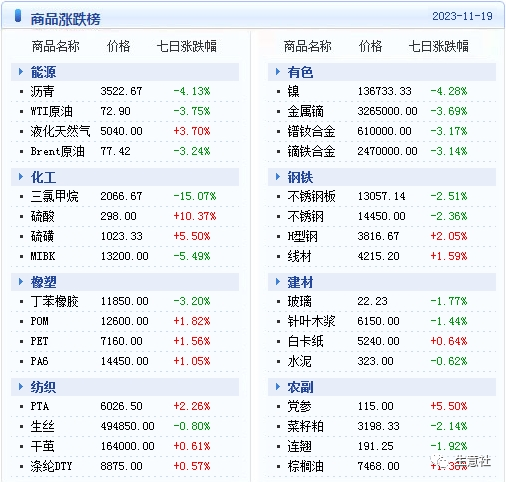Screen dimensions: 506x482
Task: Click the 三氯甲烷 change value -15.07%
Action: pyautogui.click(x=195, y=196)
